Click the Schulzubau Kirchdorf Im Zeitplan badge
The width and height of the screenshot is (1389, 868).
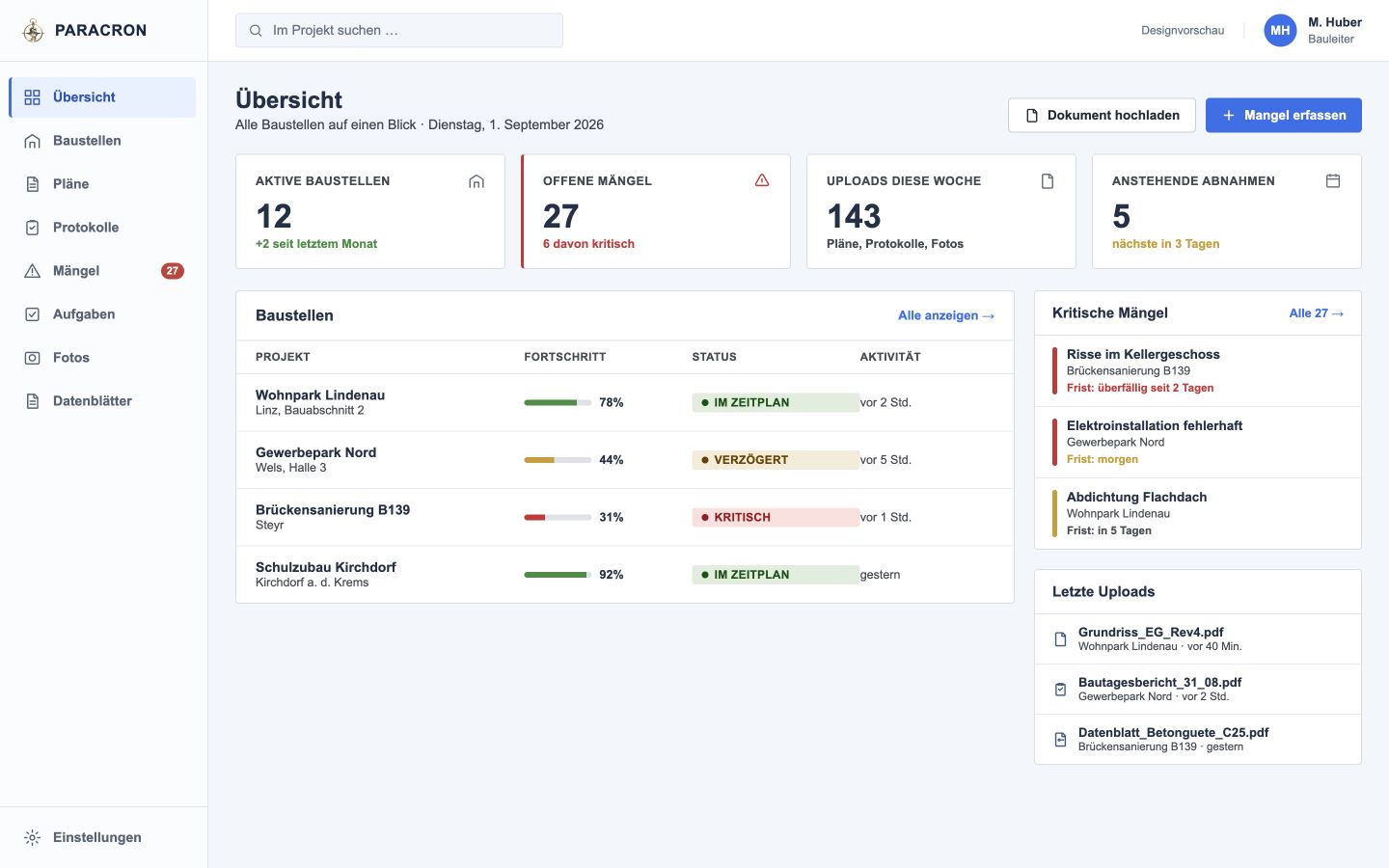click(x=776, y=575)
